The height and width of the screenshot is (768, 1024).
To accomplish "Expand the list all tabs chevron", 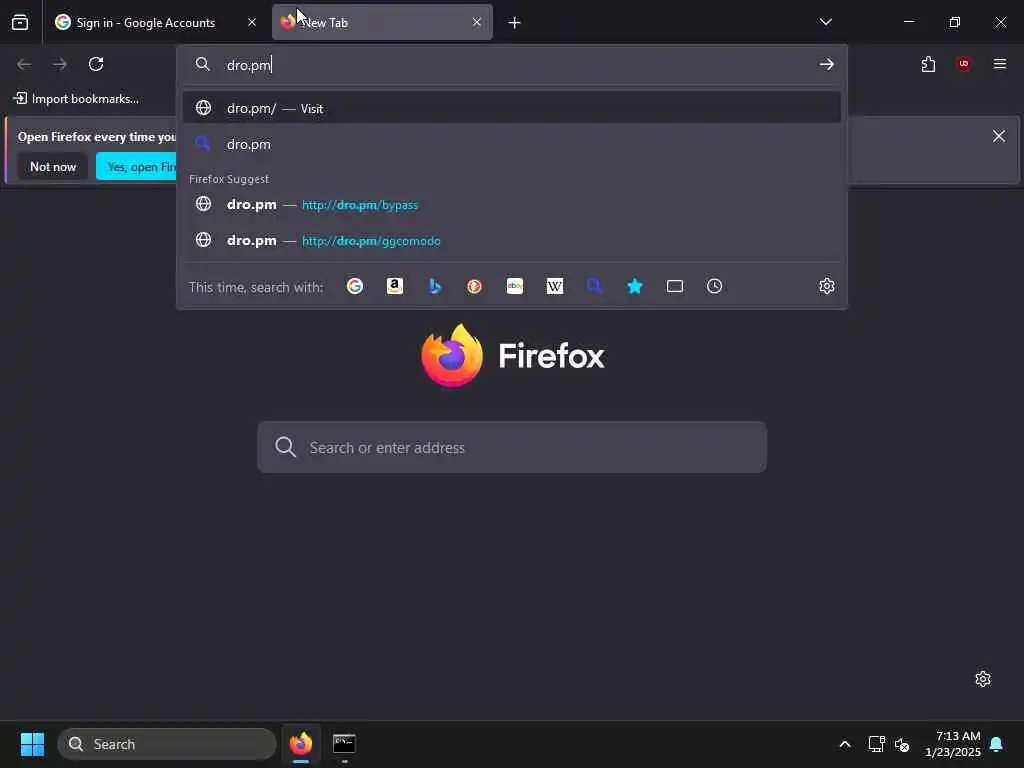I will pyautogui.click(x=825, y=22).
